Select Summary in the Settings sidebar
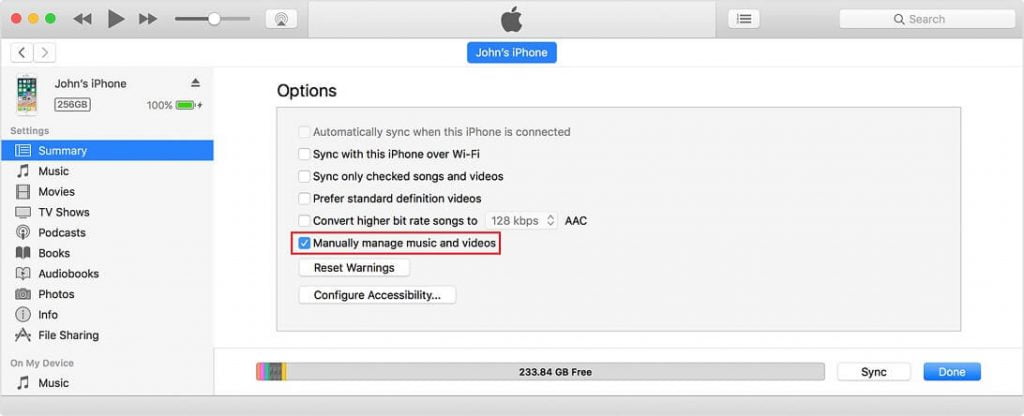The image size is (1024, 416). tap(62, 151)
